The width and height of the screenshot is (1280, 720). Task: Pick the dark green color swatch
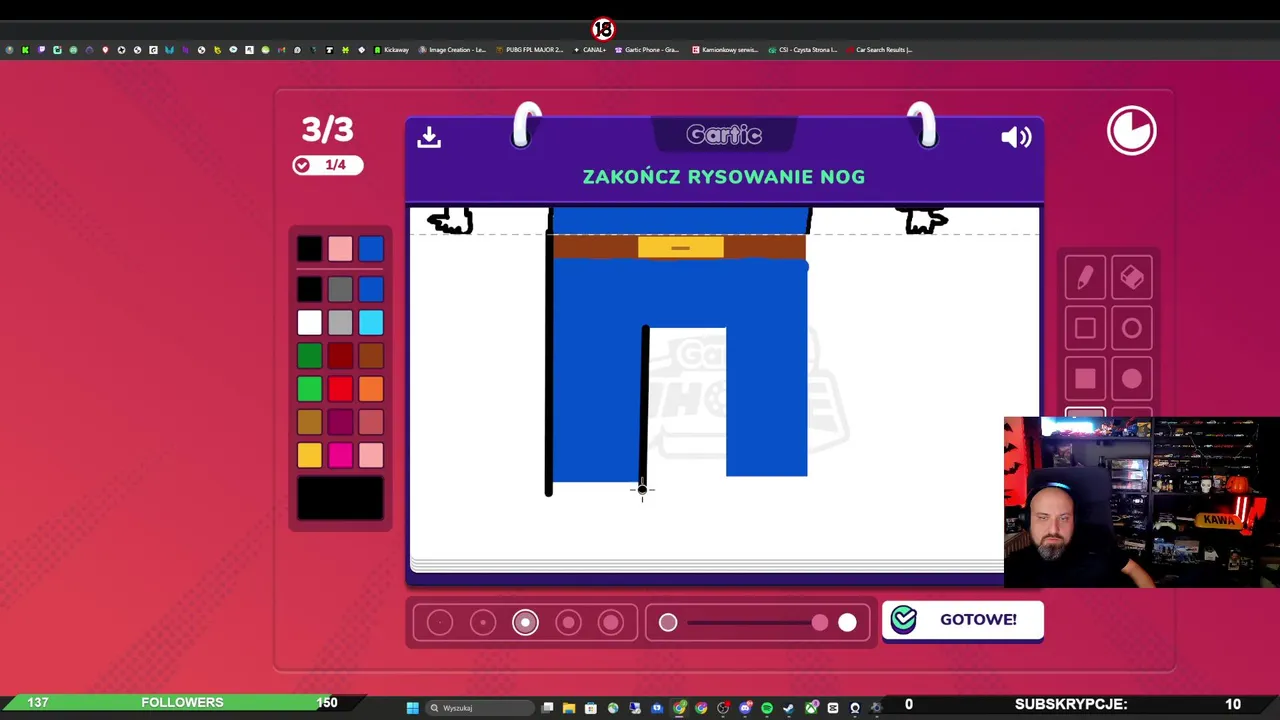310,356
